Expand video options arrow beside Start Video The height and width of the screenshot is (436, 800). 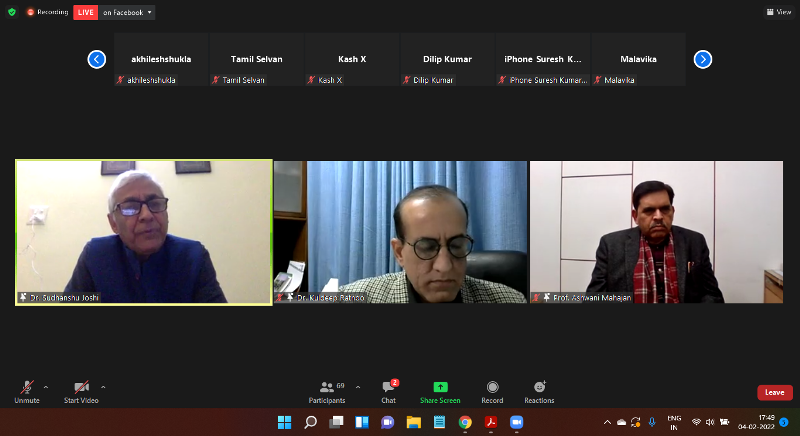coord(103,386)
